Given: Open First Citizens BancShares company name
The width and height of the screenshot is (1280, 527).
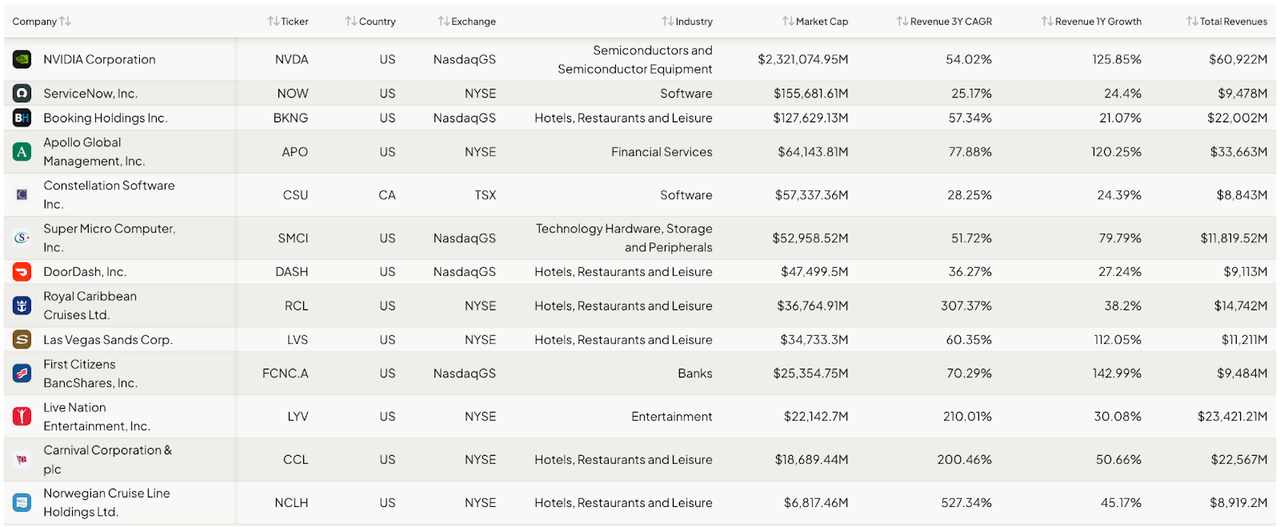Looking at the screenshot, I should (x=91, y=373).
